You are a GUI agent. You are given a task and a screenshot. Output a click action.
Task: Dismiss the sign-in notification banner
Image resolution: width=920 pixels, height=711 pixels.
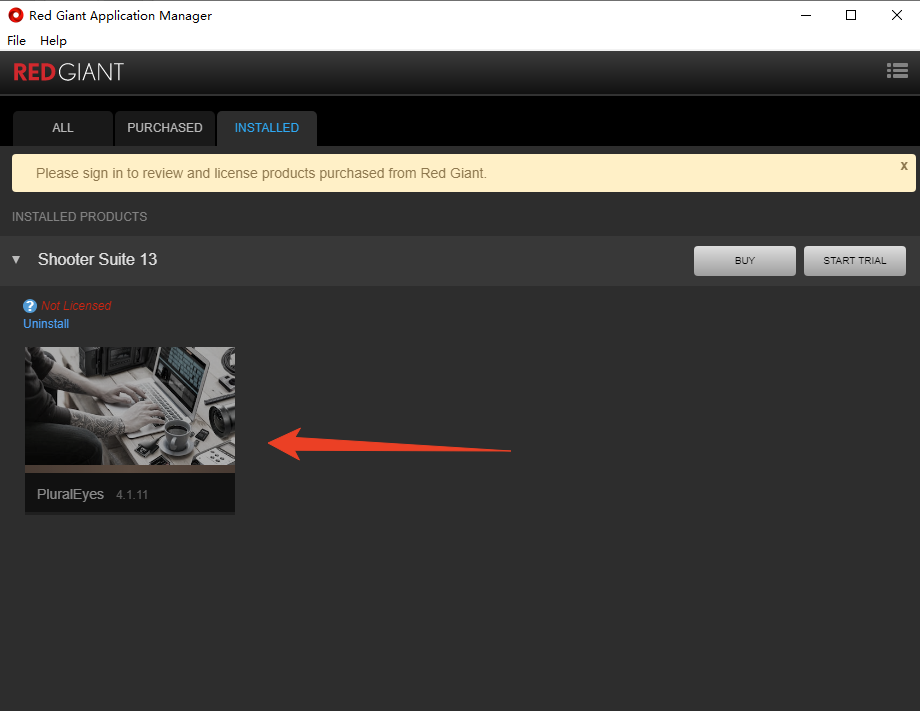tap(904, 166)
